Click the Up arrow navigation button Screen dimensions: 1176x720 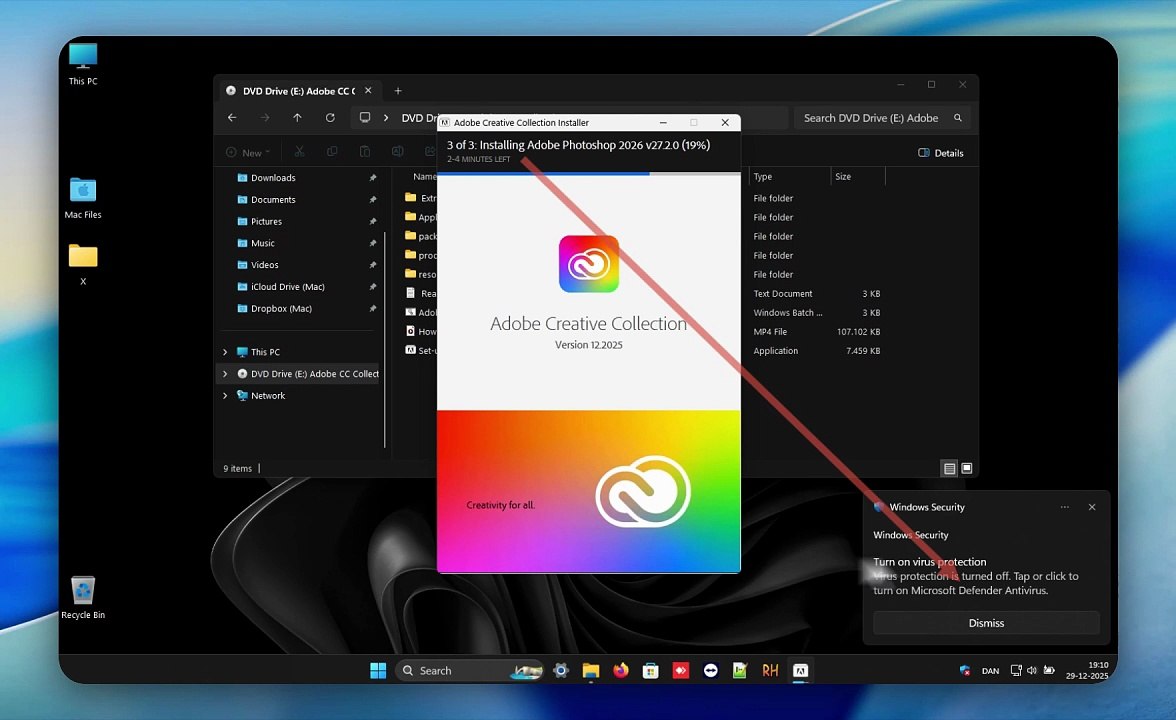tap(298, 118)
